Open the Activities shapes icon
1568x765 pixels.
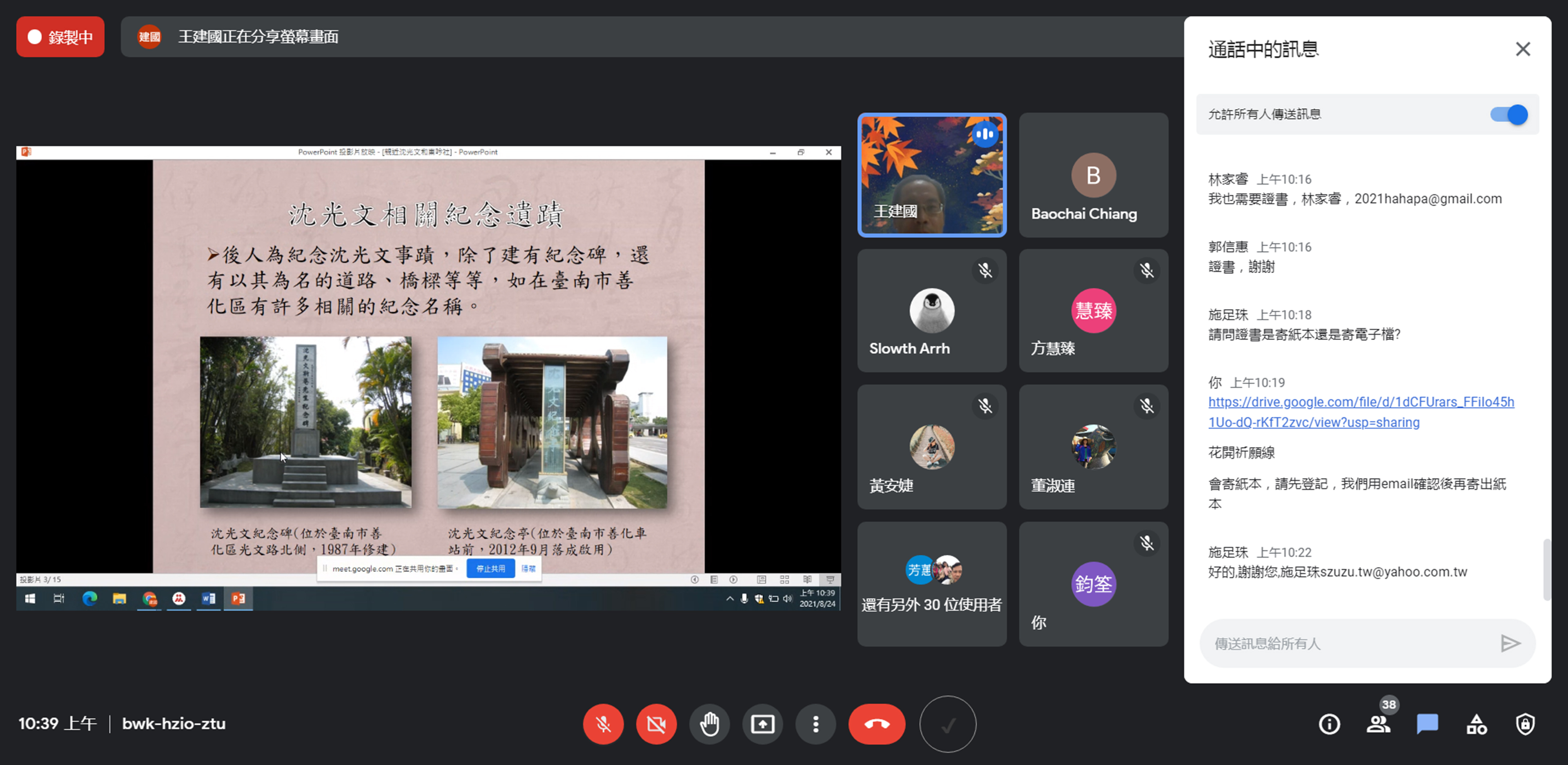(x=1476, y=724)
